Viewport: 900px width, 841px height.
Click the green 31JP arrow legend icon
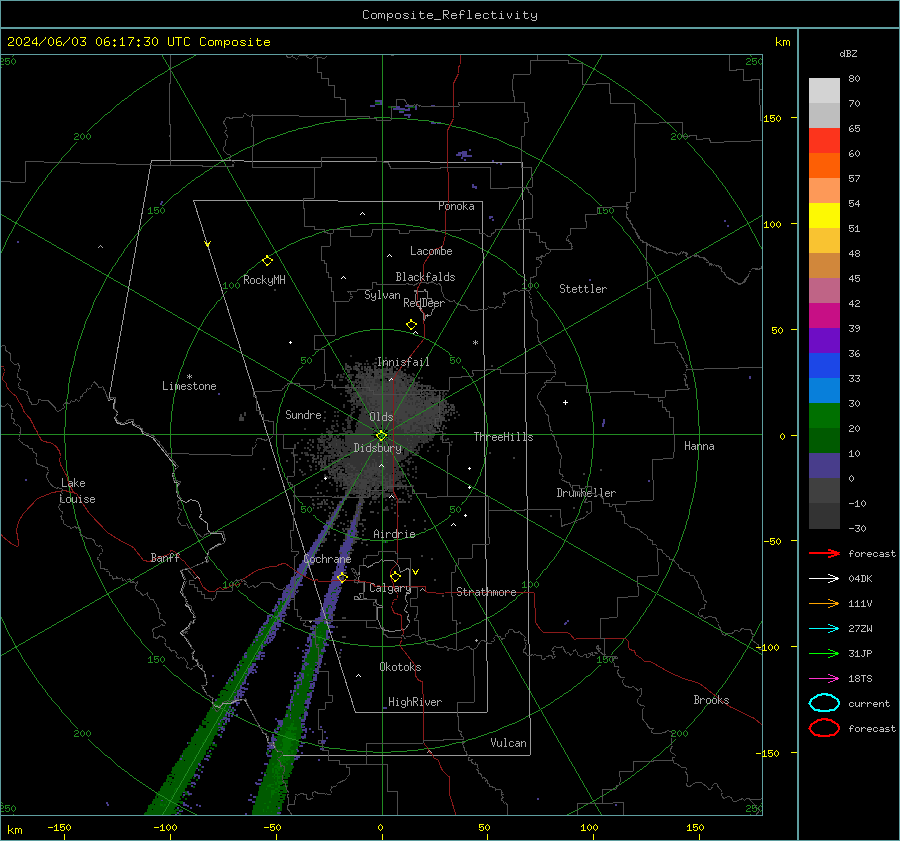824,653
